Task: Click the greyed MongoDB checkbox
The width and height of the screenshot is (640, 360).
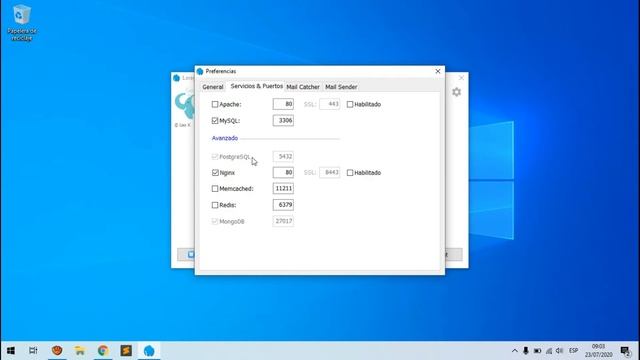Action: (x=215, y=221)
